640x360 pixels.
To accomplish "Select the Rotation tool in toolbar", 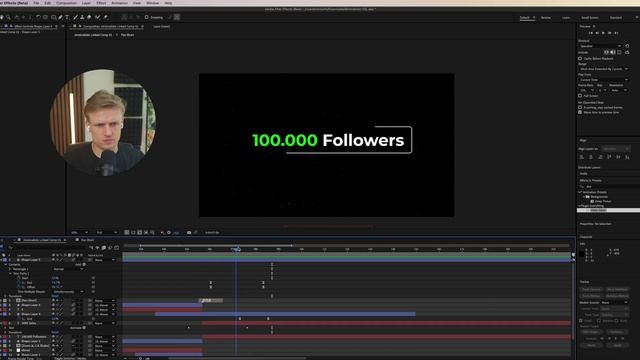I will [38, 17].
